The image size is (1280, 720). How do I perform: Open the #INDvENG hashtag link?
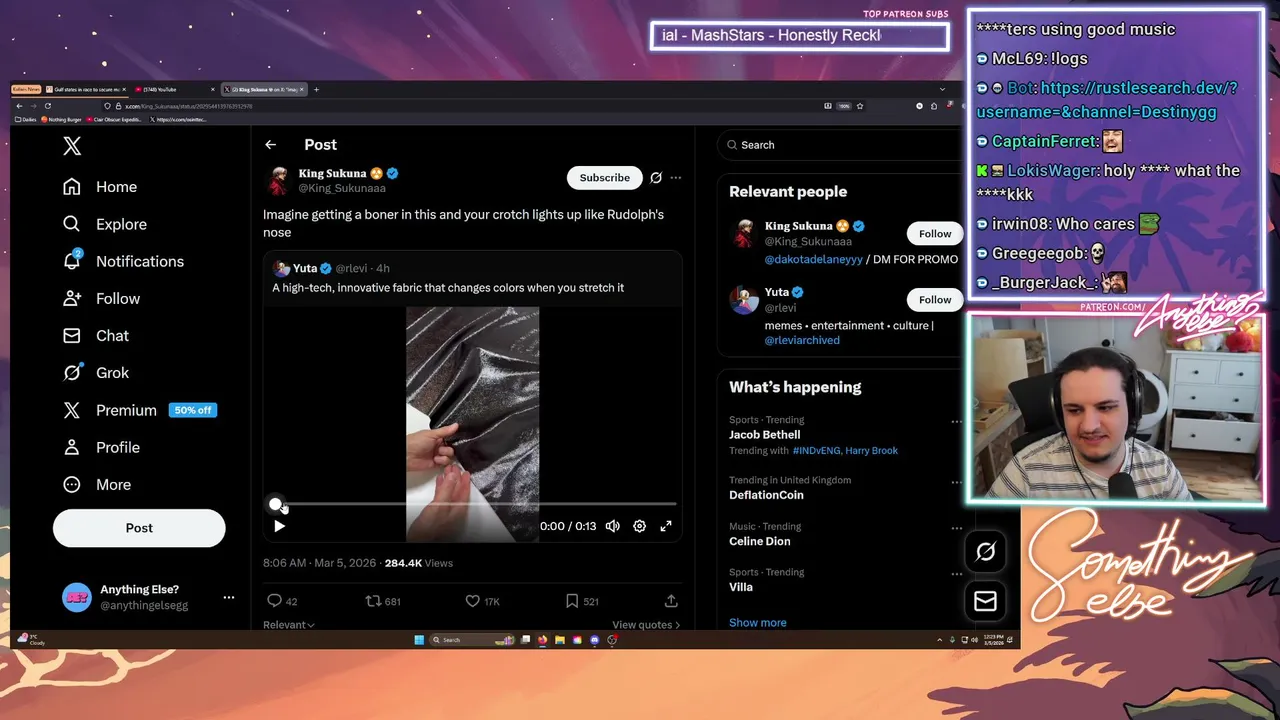[x=816, y=451]
